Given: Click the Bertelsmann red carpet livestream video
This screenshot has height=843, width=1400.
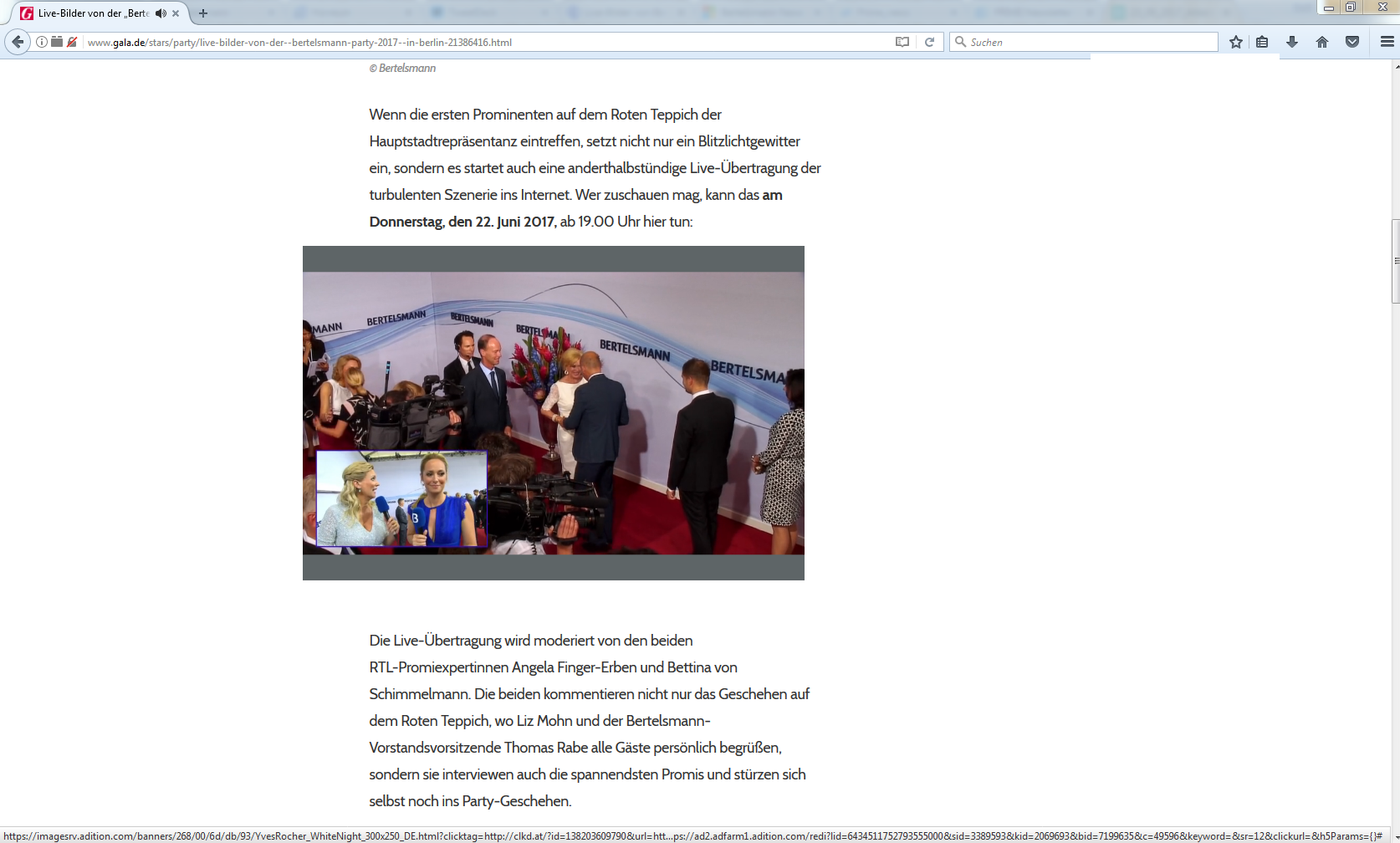Looking at the screenshot, I should pos(554,413).
